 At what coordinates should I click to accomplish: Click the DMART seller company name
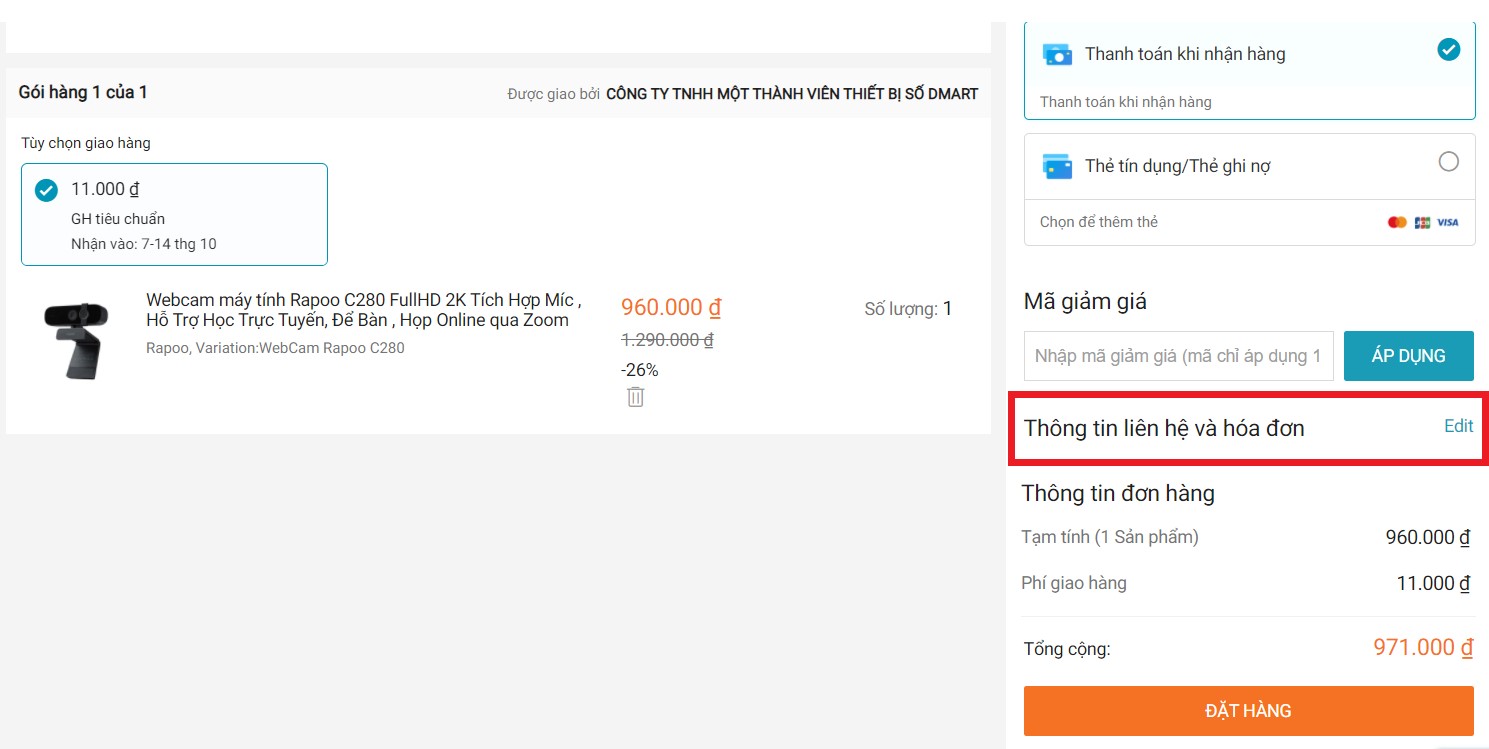point(791,94)
